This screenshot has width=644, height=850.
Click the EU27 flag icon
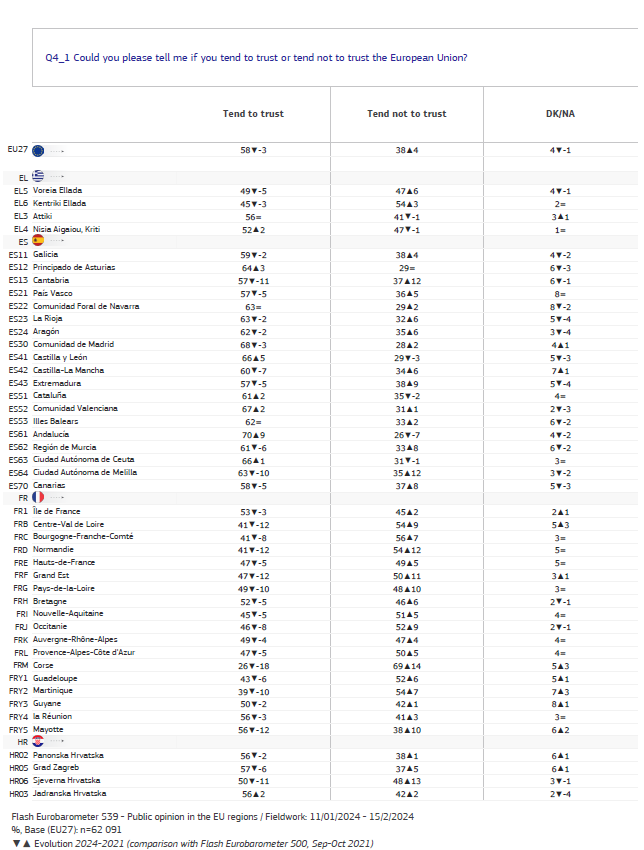pos(38,150)
